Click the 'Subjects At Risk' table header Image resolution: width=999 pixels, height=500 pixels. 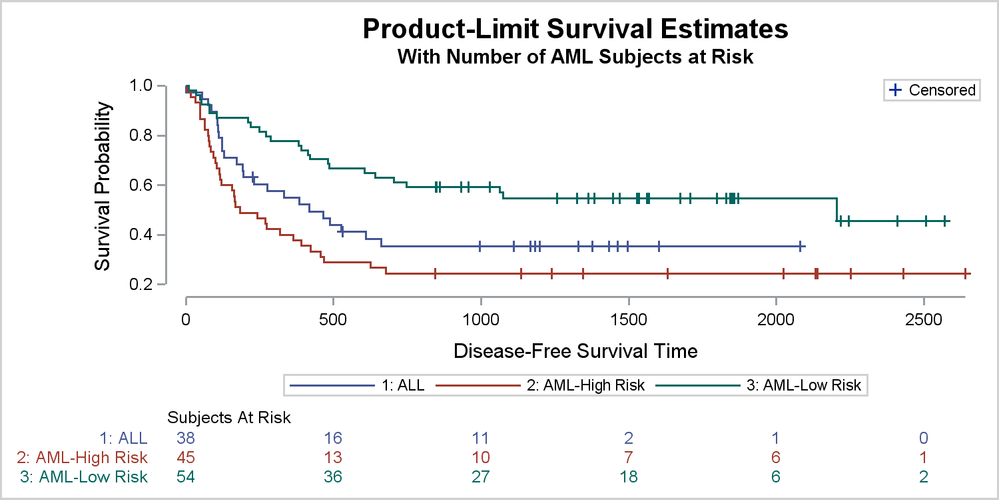[x=229, y=417]
